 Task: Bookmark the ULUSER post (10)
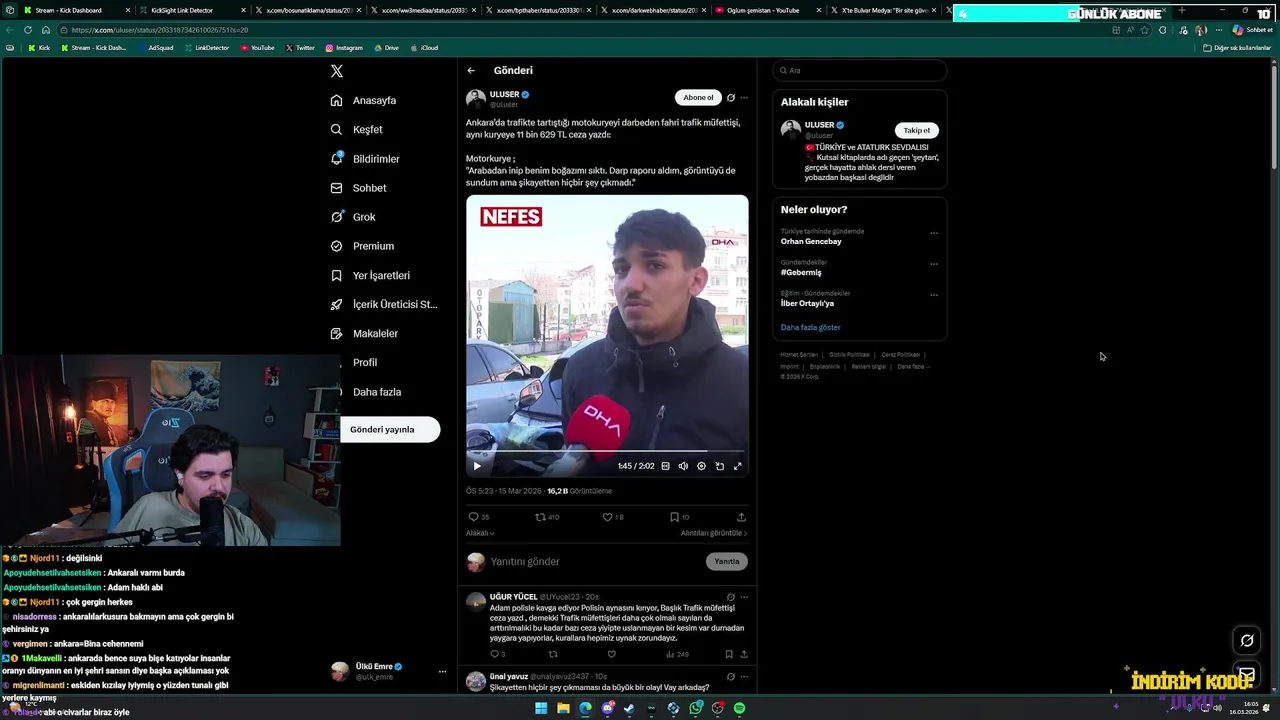(679, 517)
